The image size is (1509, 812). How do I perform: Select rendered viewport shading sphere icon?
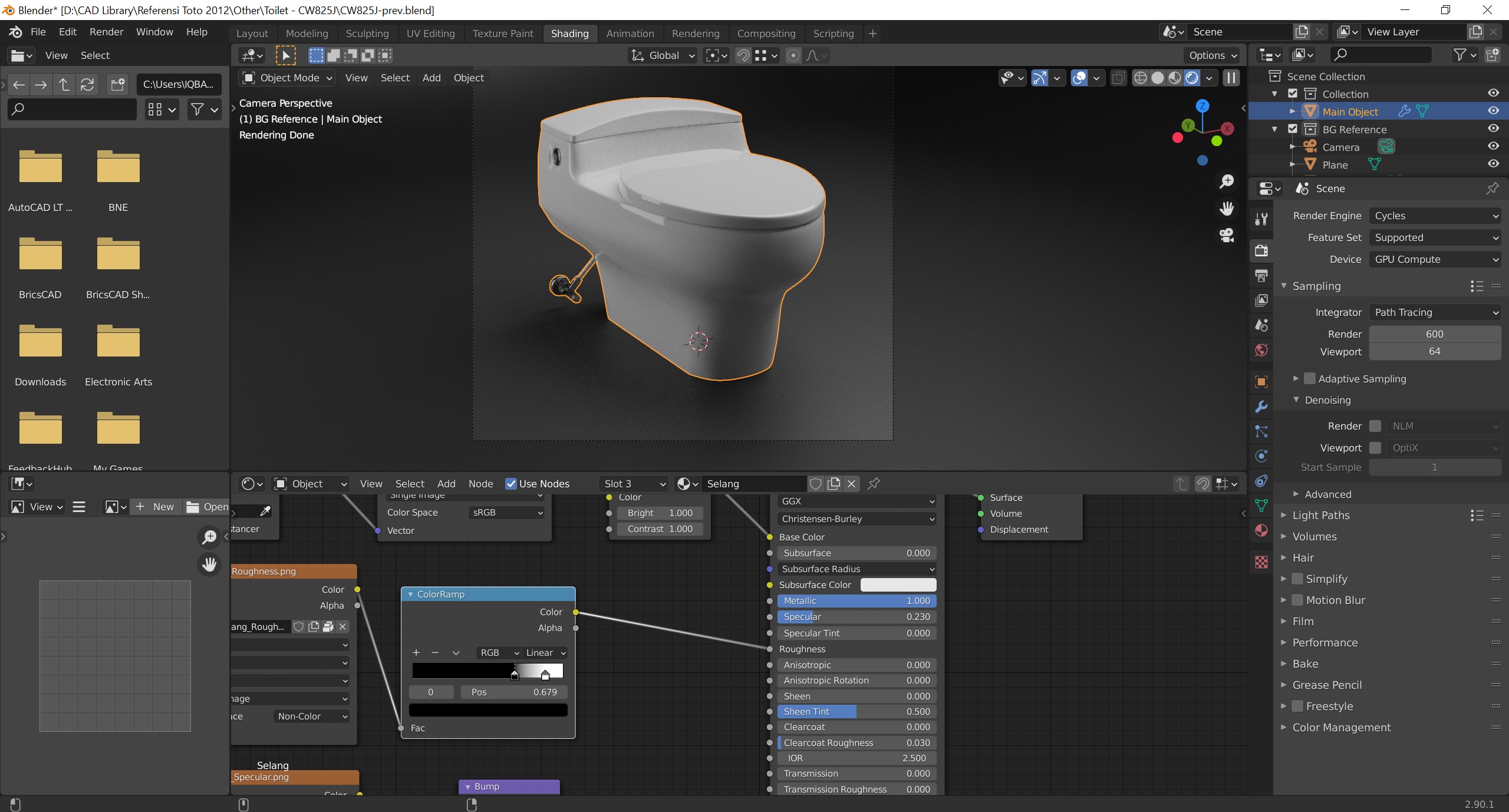click(x=1192, y=78)
